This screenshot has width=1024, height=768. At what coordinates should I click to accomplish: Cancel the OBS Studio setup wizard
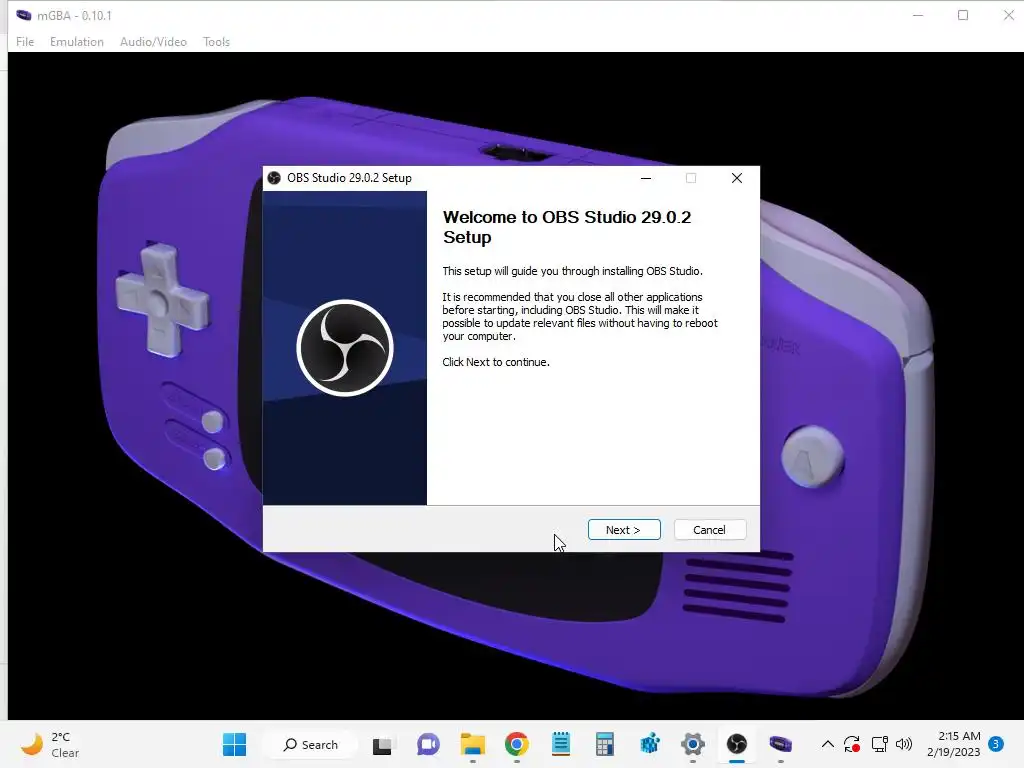point(709,530)
